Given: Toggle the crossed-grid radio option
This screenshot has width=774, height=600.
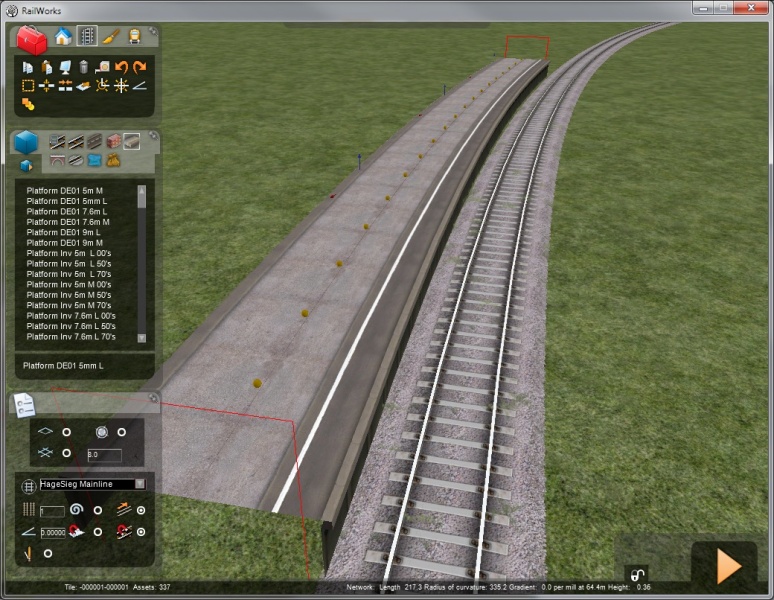Looking at the screenshot, I should click(x=66, y=453).
